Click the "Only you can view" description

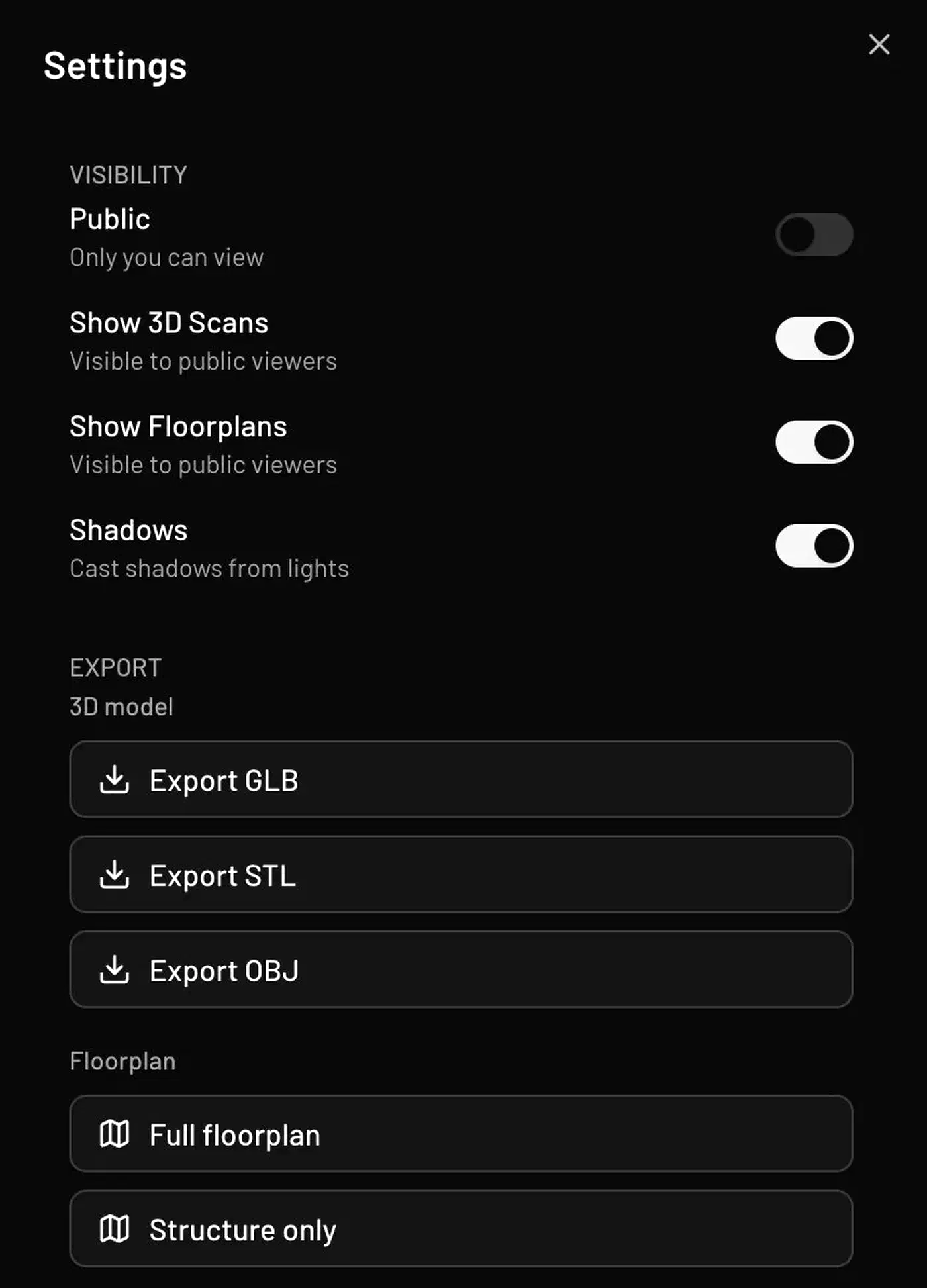coord(167,258)
